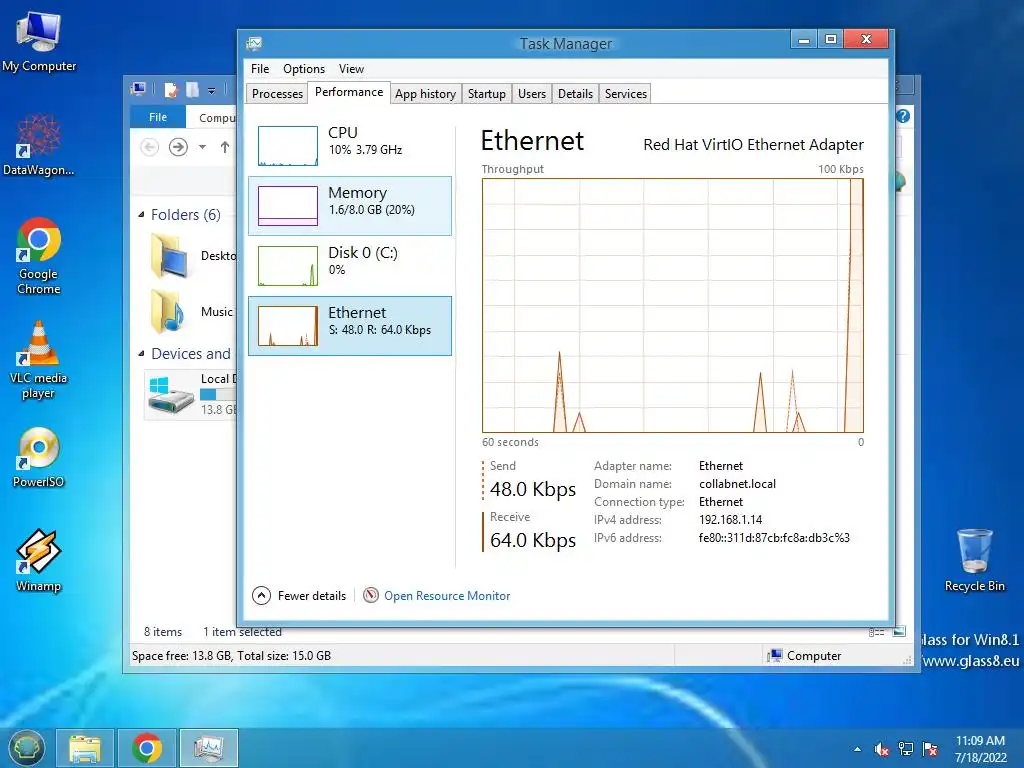The height and width of the screenshot is (768, 1024).
Task: Switch to the Startup tab
Action: click(x=487, y=93)
